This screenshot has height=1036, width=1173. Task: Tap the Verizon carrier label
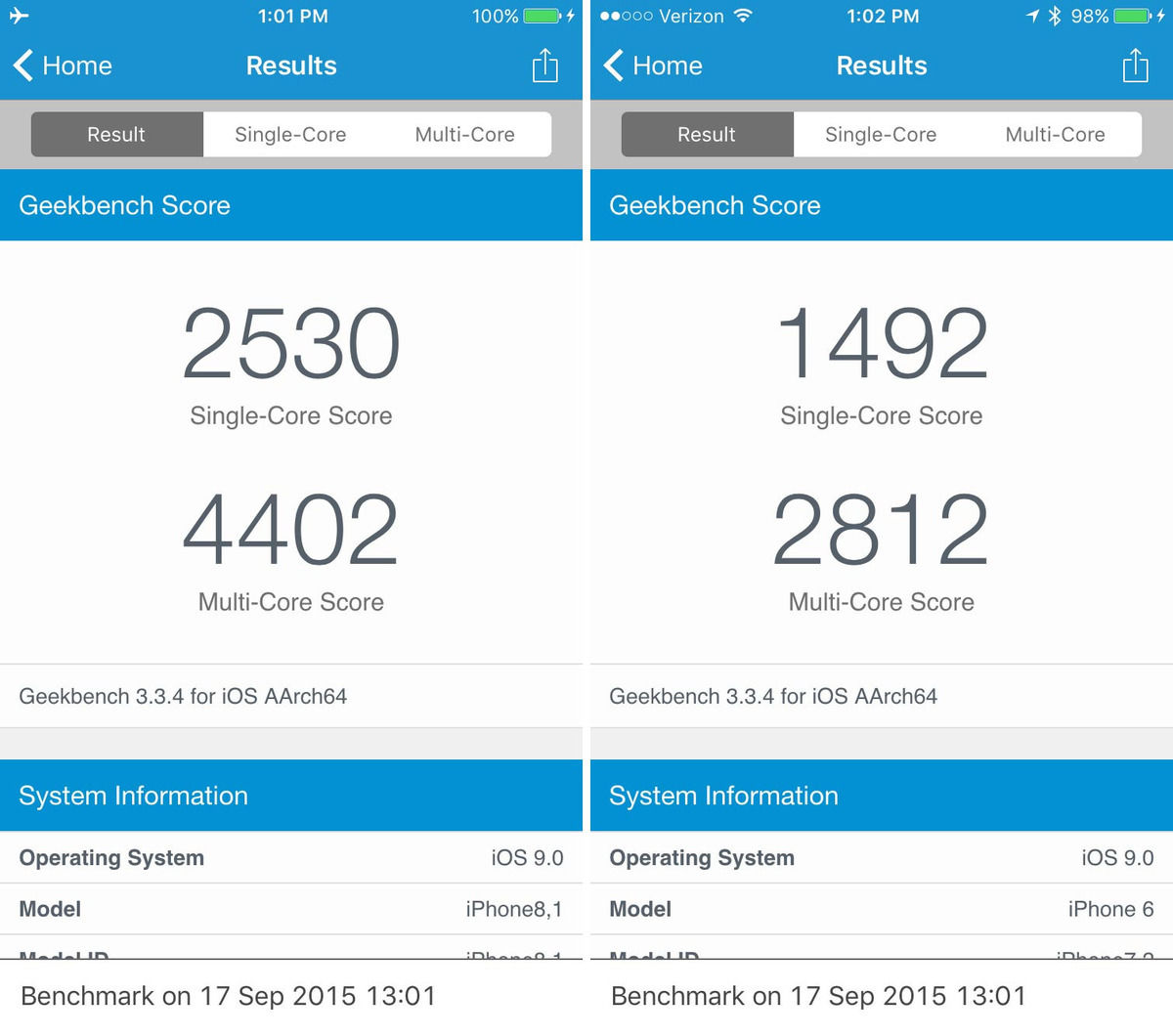pos(692,16)
